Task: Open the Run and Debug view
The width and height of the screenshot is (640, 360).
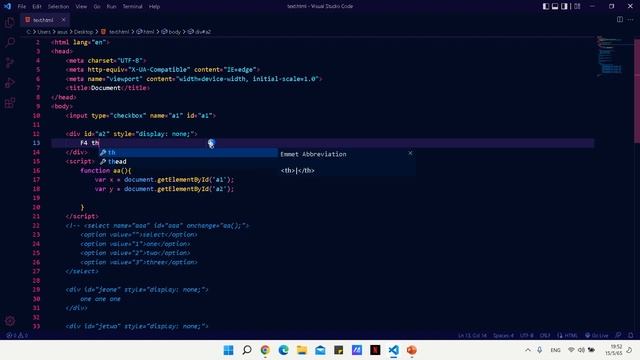Action: tap(10, 82)
